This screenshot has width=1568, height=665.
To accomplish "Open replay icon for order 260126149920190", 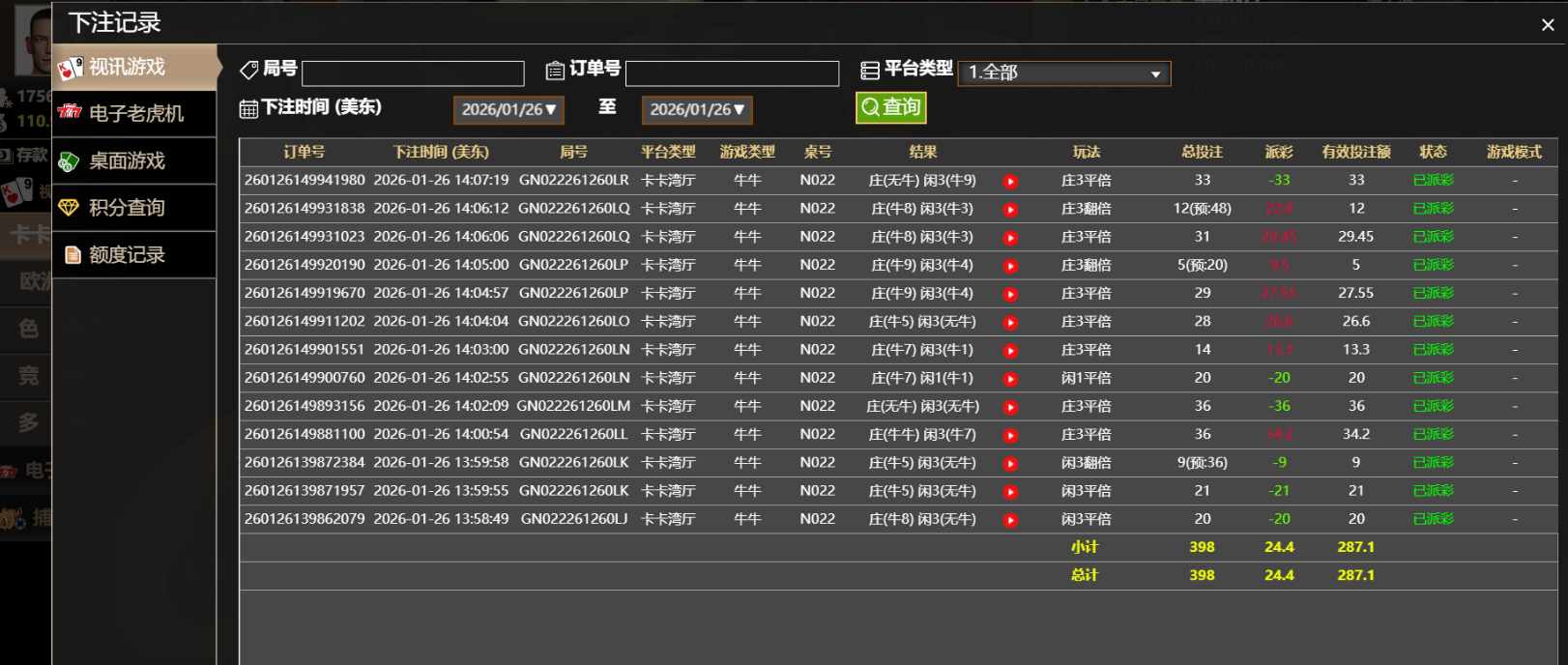I will tap(1010, 266).
